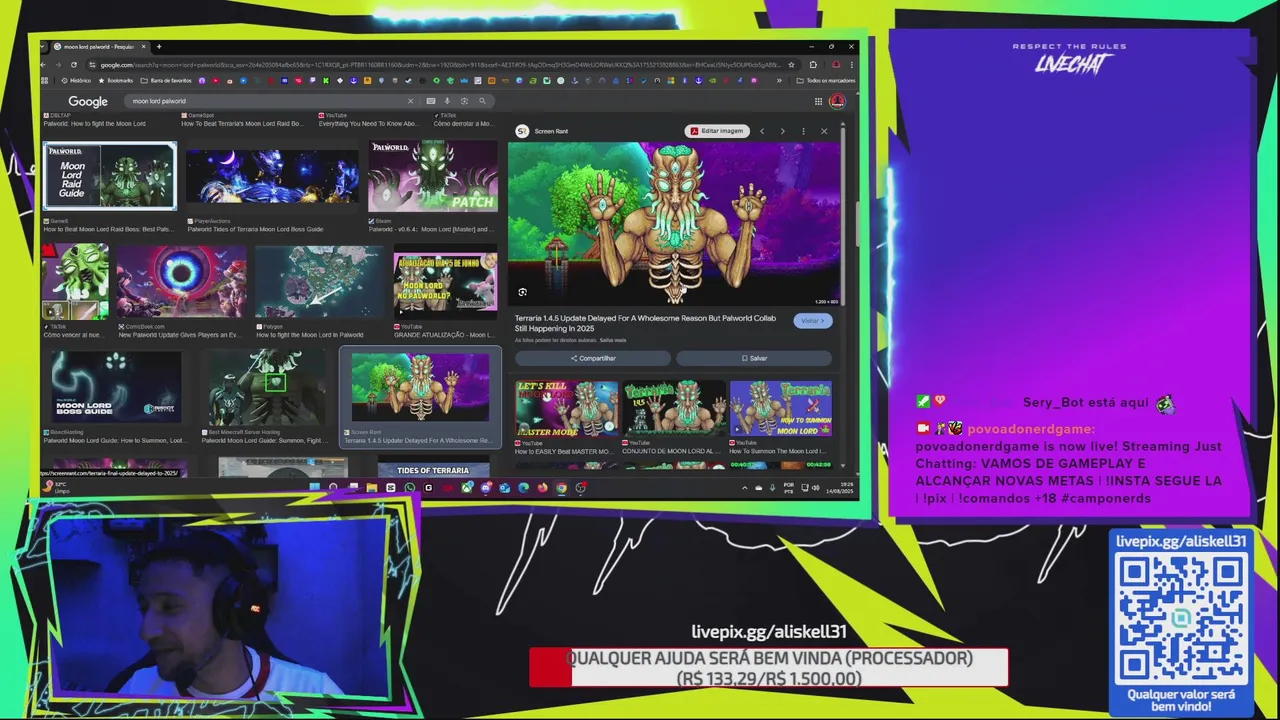Open Best Minecraft Server Hosting image result
The height and width of the screenshot is (720, 1280).
(266, 387)
